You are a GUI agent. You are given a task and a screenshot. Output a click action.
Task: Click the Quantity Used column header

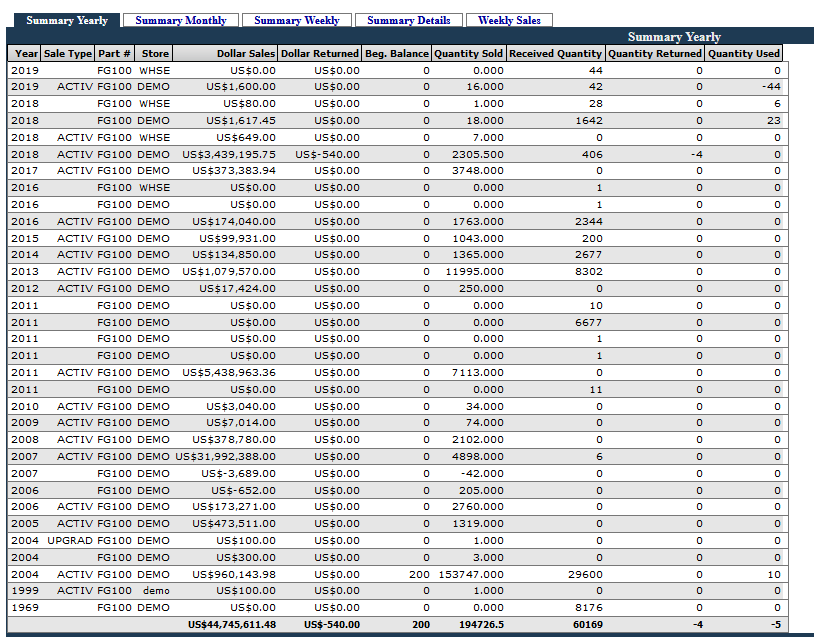click(744, 53)
